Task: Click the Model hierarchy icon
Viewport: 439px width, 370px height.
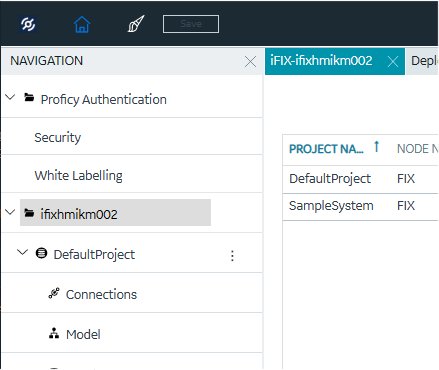Action: [x=54, y=333]
